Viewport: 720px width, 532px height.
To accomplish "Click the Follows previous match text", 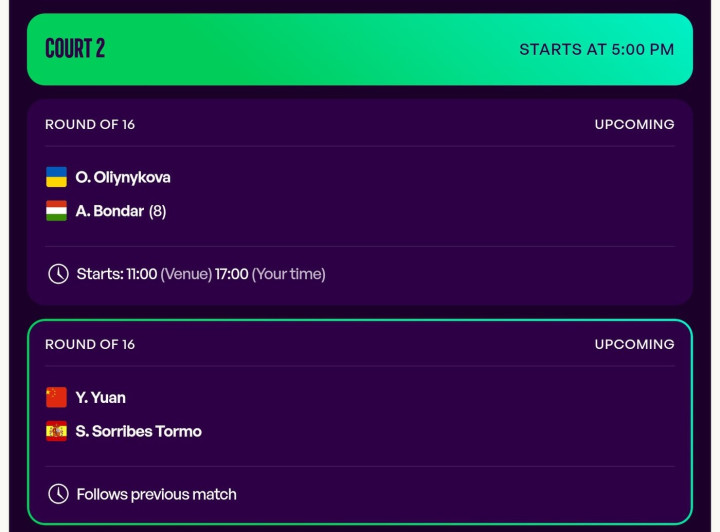I will pyautogui.click(x=157, y=493).
